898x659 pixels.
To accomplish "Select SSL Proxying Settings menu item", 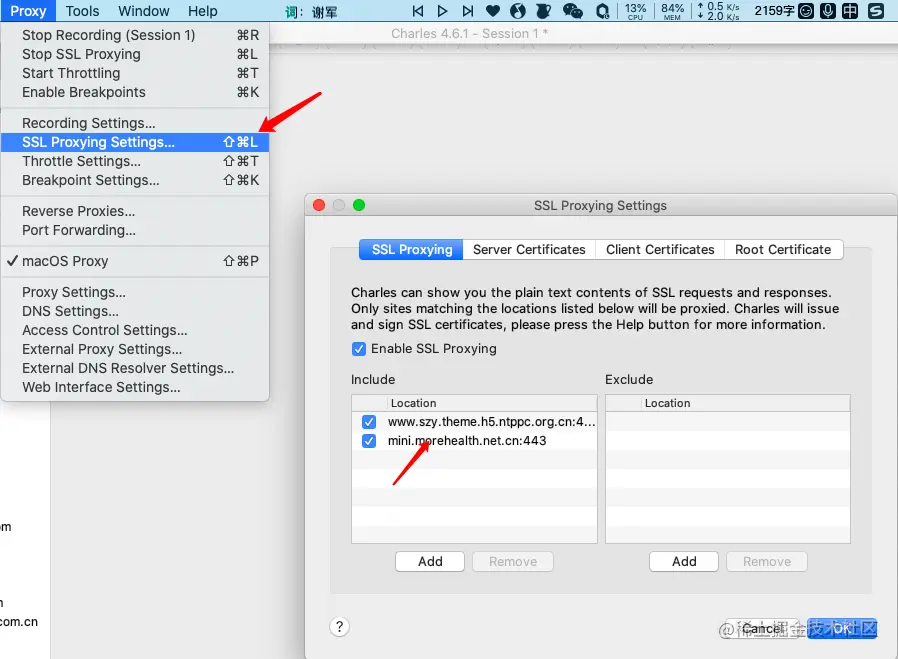I will click(x=135, y=142).
